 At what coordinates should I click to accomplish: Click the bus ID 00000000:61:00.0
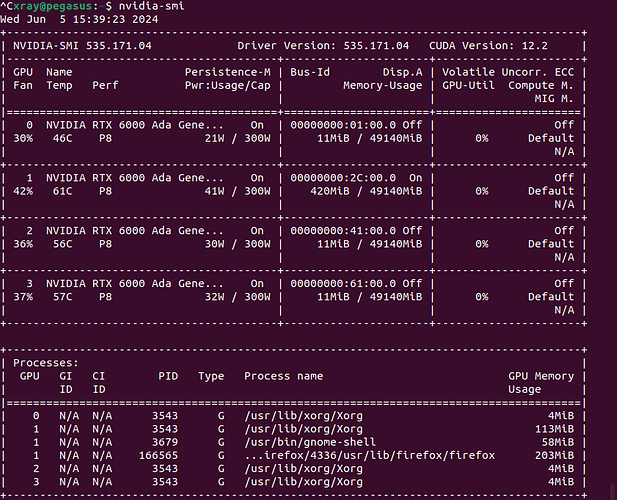pos(343,284)
